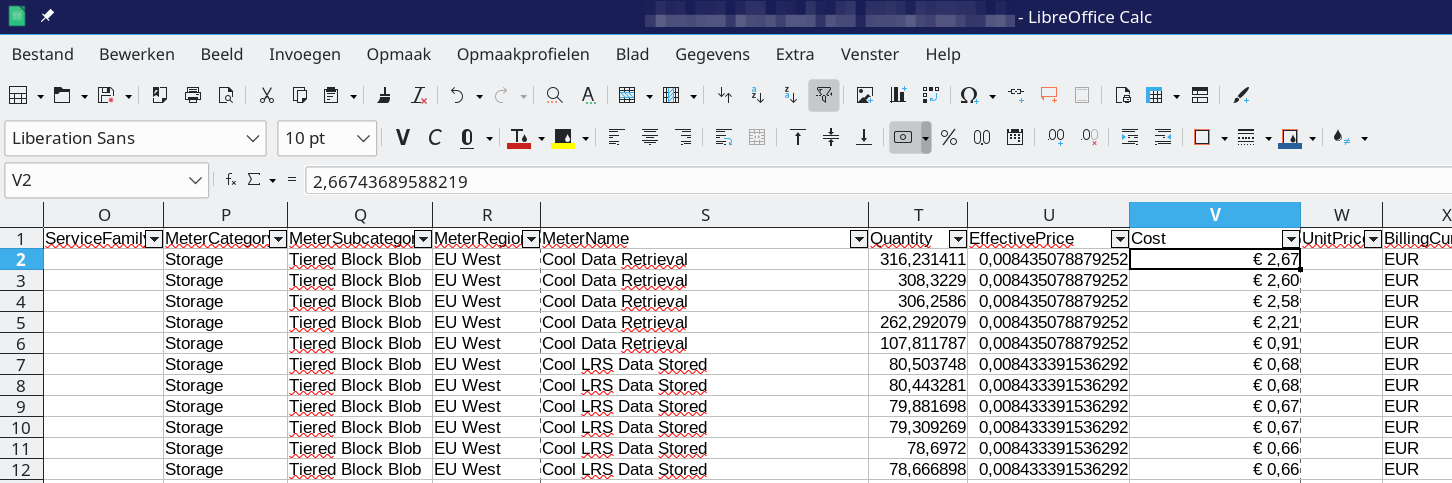The height and width of the screenshot is (483, 1452).
Task: Open the font size dropdown
Action: pos(362,138)
